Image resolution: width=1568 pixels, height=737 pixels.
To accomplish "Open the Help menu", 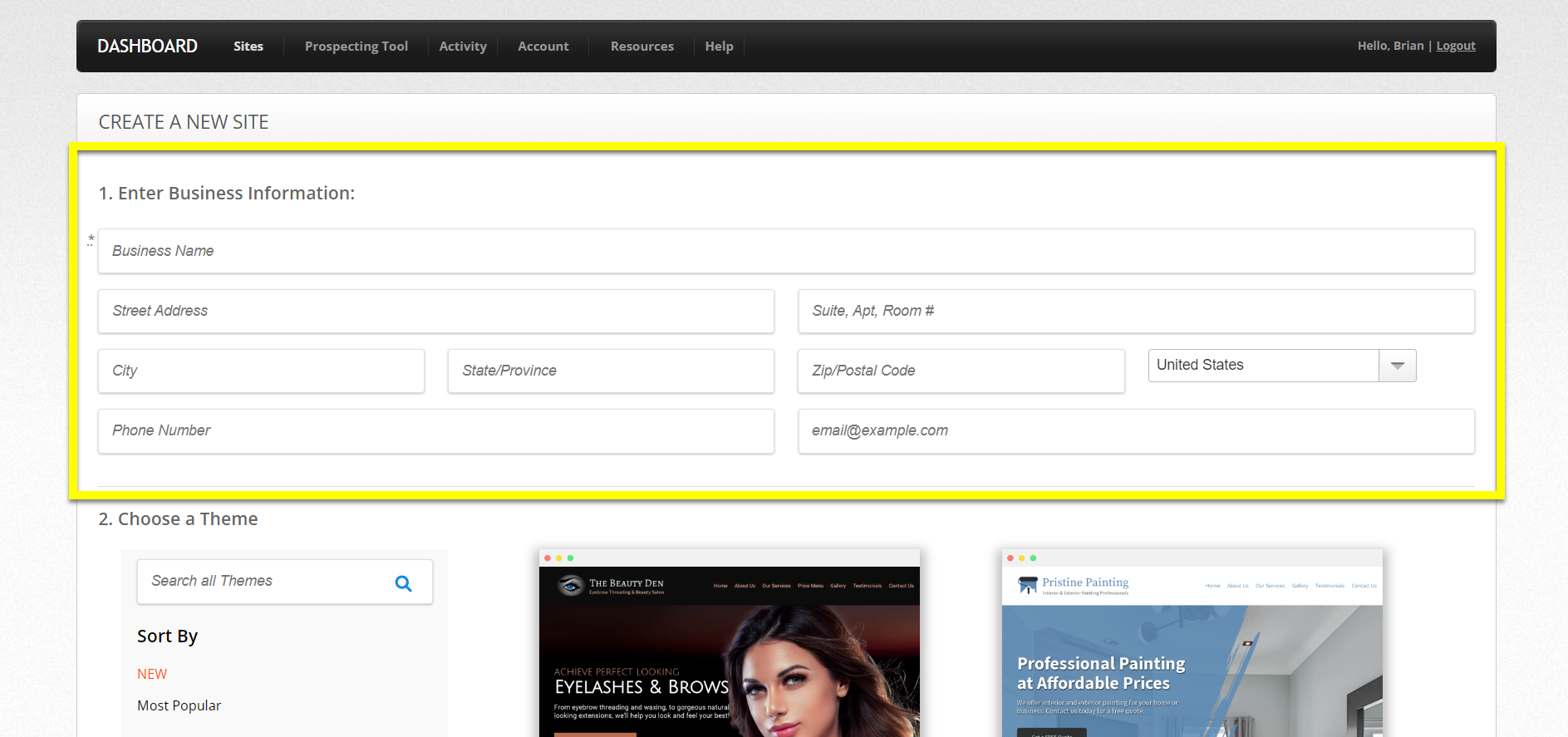I will click(x=720, y=47).
